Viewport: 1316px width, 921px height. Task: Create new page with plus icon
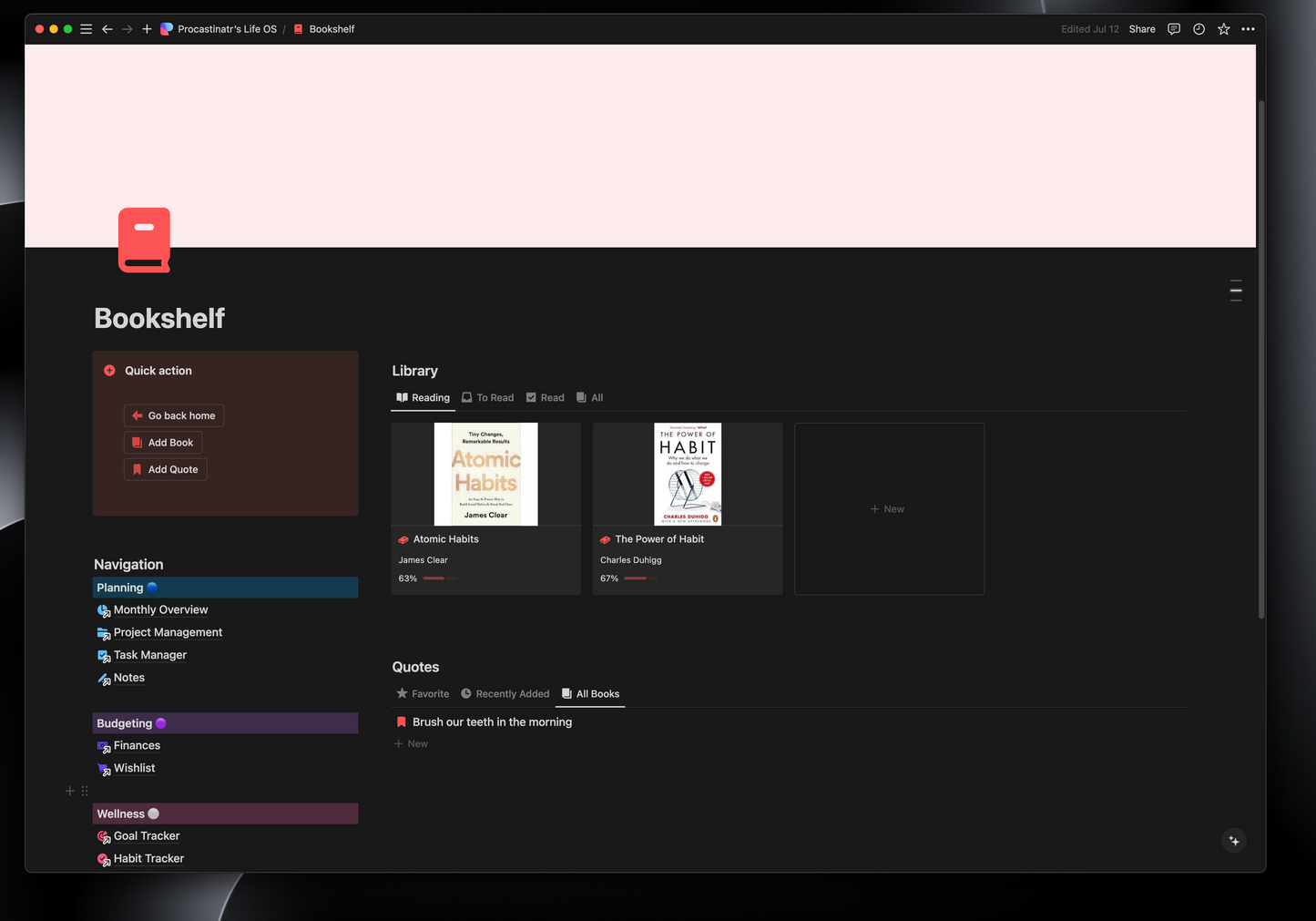click(x=147, y=29)
